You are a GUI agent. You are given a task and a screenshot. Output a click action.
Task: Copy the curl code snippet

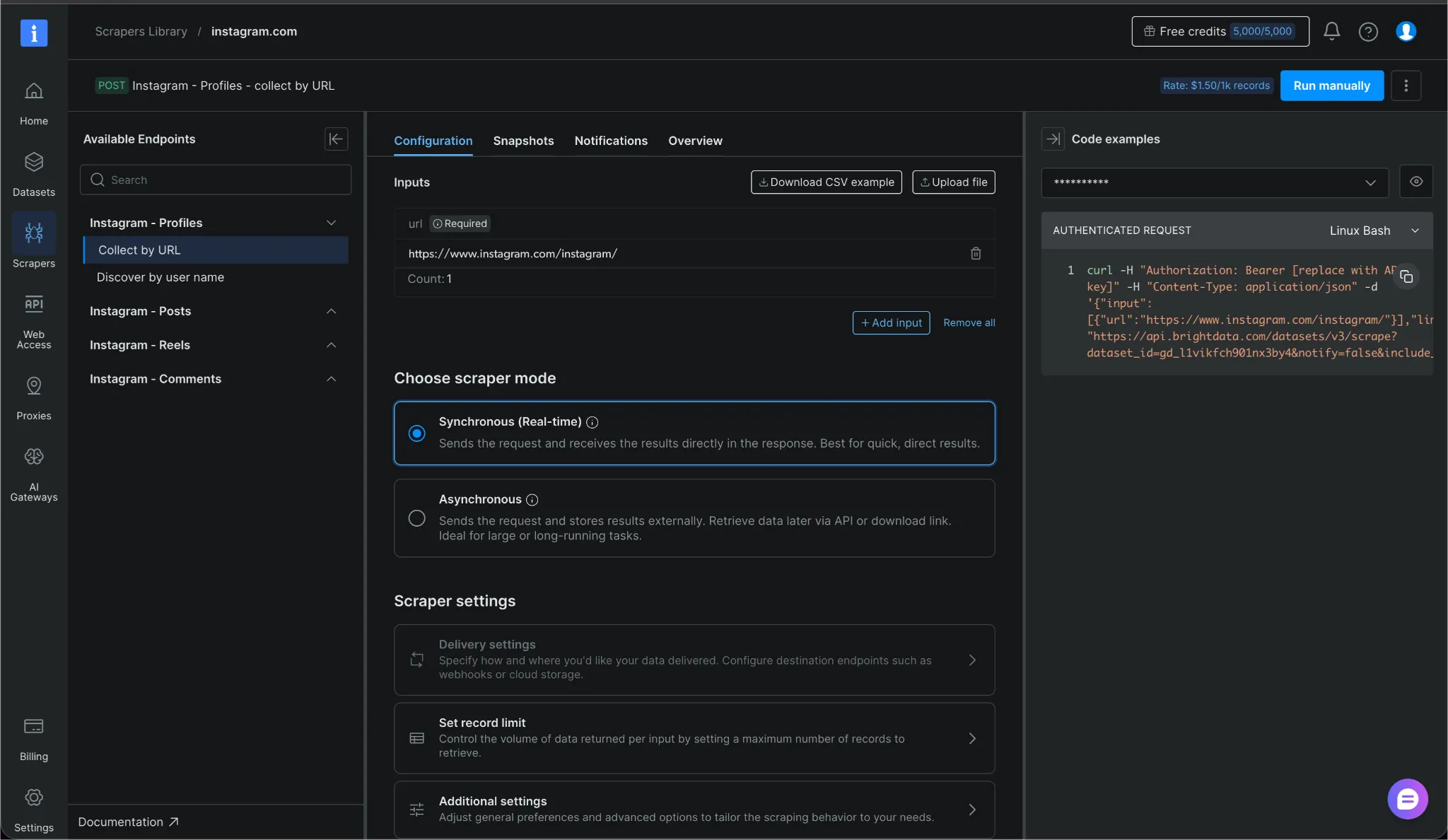point(1406,276)
